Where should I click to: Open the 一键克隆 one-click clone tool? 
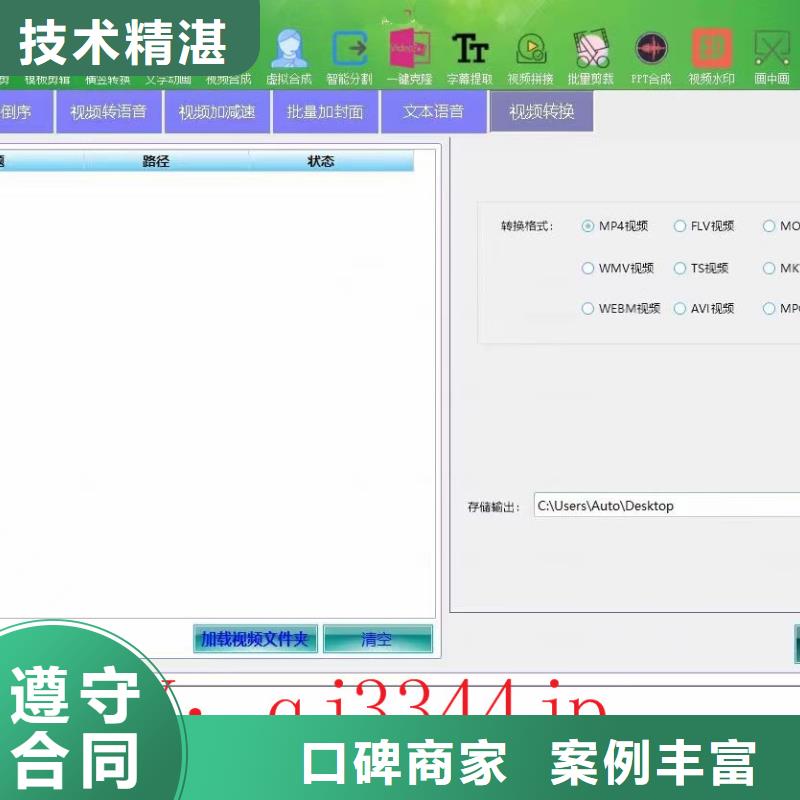pyautogui.click(x=410, y=57)
